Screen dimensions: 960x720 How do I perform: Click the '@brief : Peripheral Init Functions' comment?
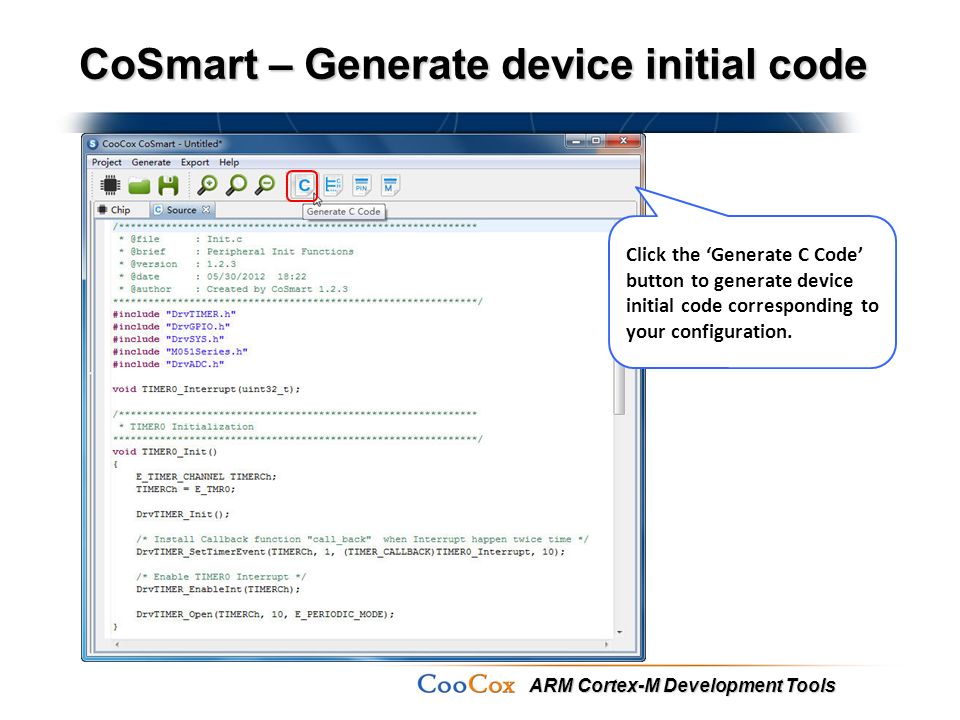pyautogui.click(x=236, y=252)
